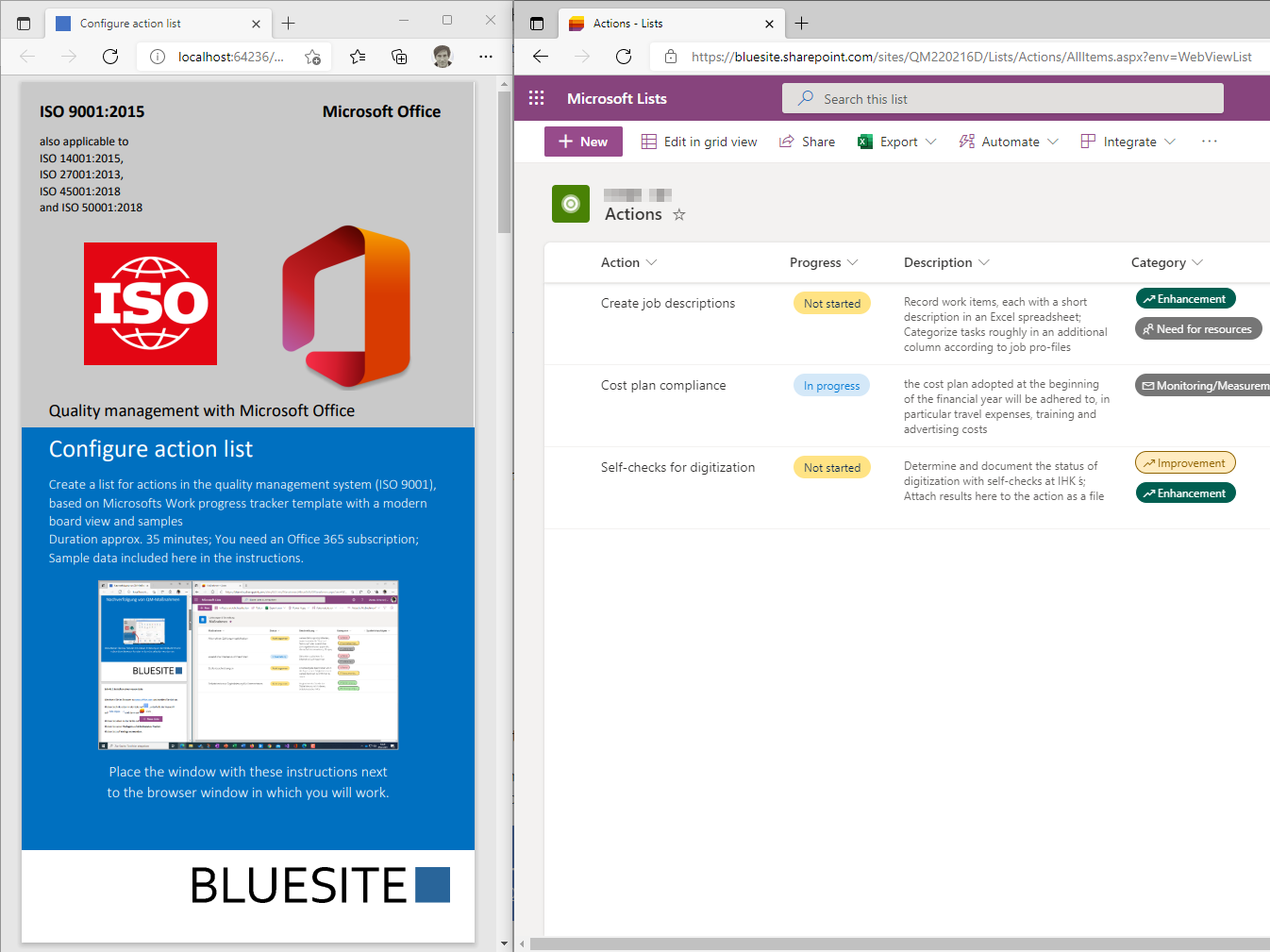Click the SharePoint address bar URL
Screen dimensions: 1270x952
click(971, 57)
